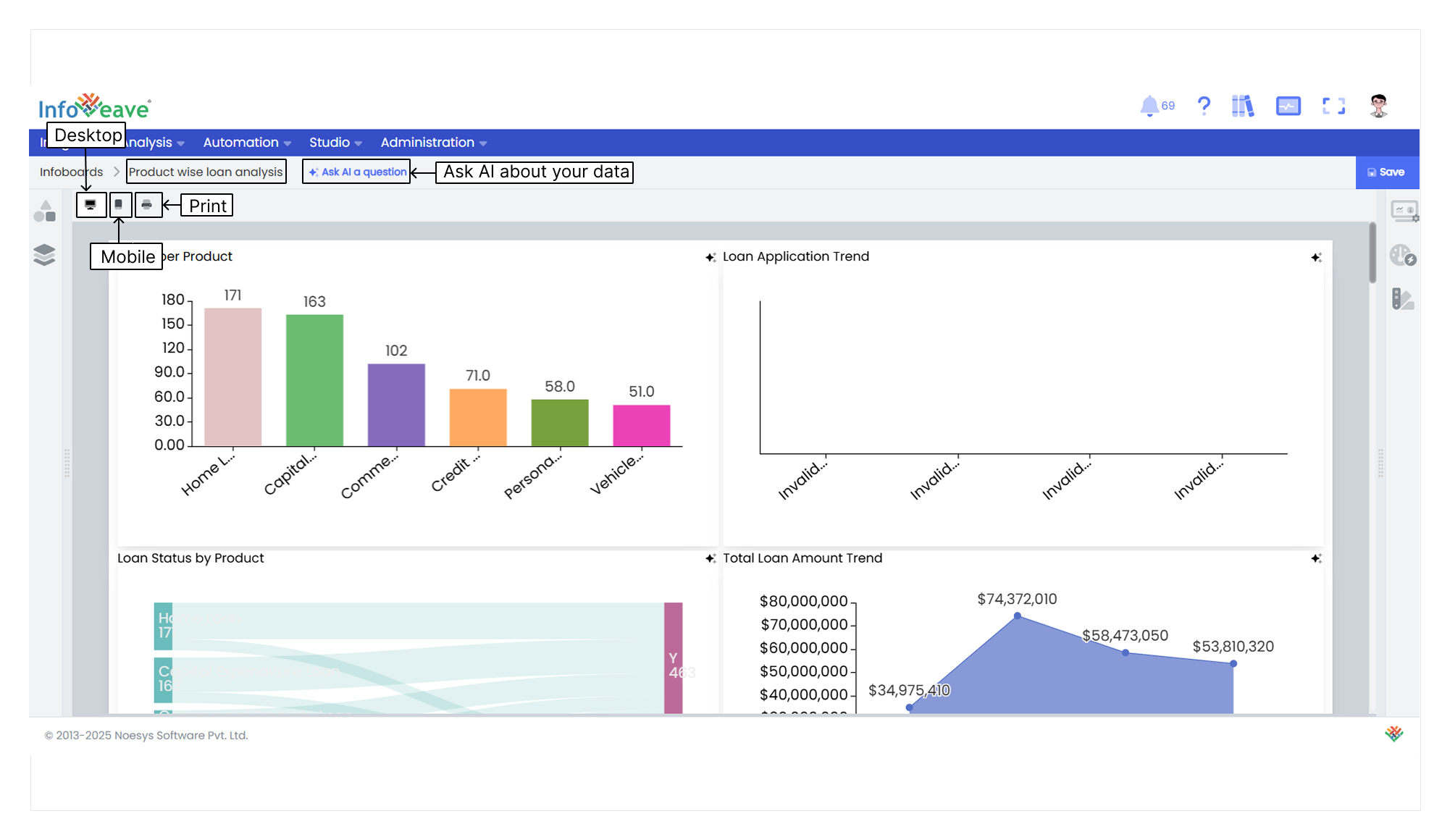This screenshot has width=1450, height=840.
Task: Click the $58,473,050 data point
Action: click(x=1125, y=652)
